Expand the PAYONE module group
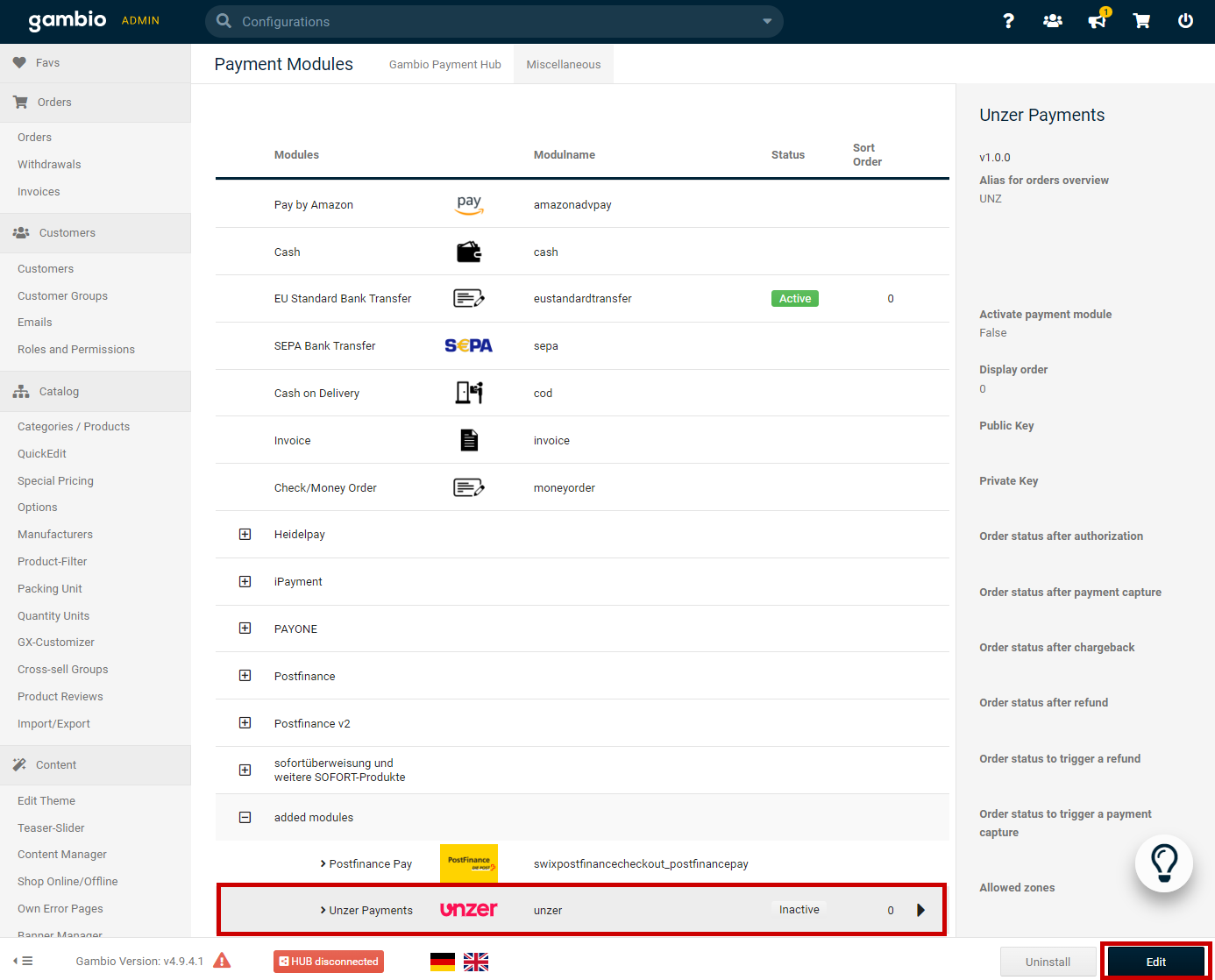This screenshot has height=980, width=1215. (245, 628)
